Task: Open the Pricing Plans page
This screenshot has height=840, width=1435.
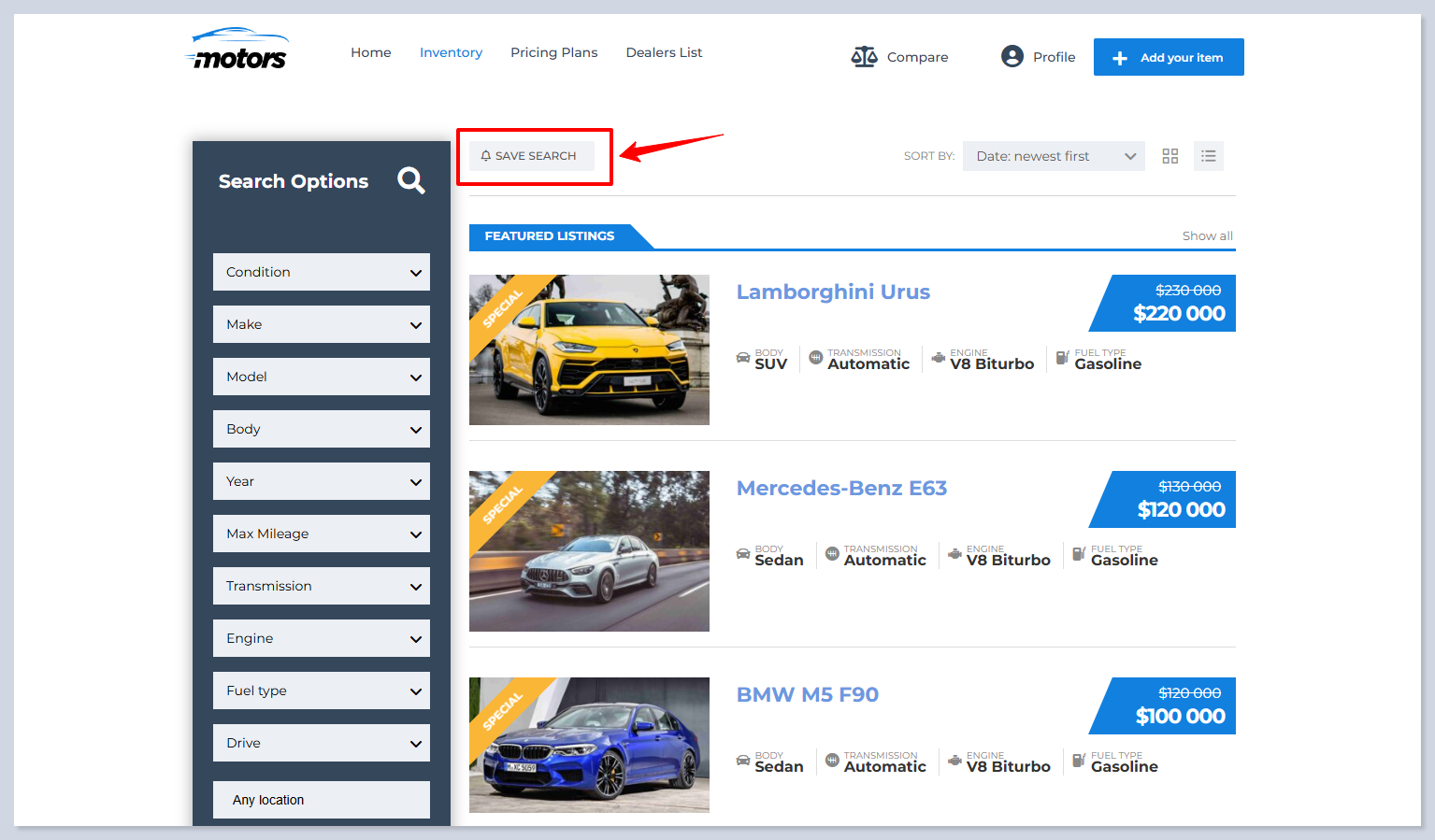Action: 553,52
